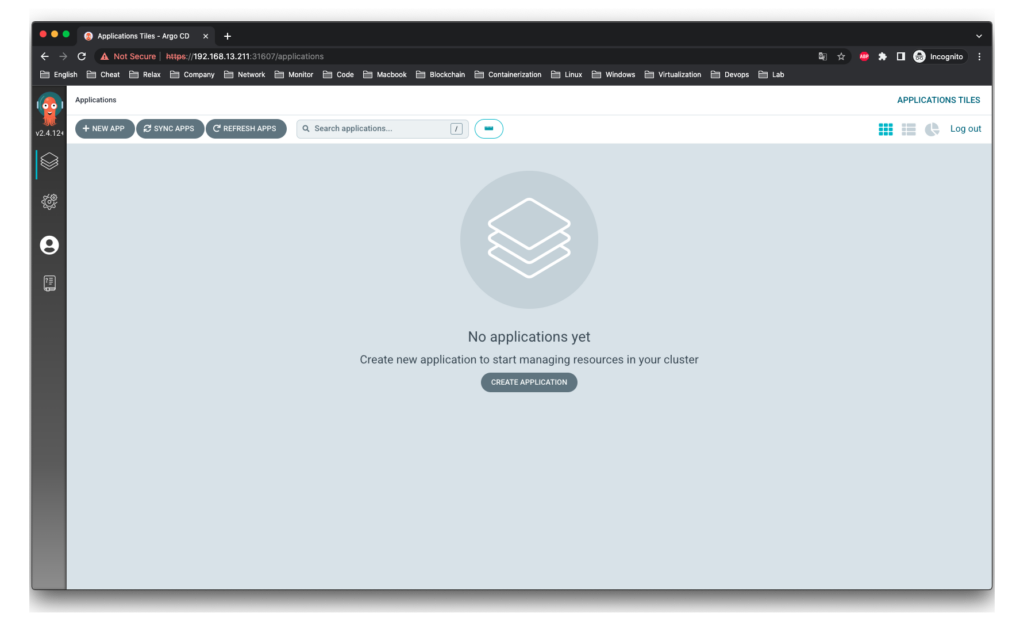Click the v2.4.12 version label

(50, 133)
